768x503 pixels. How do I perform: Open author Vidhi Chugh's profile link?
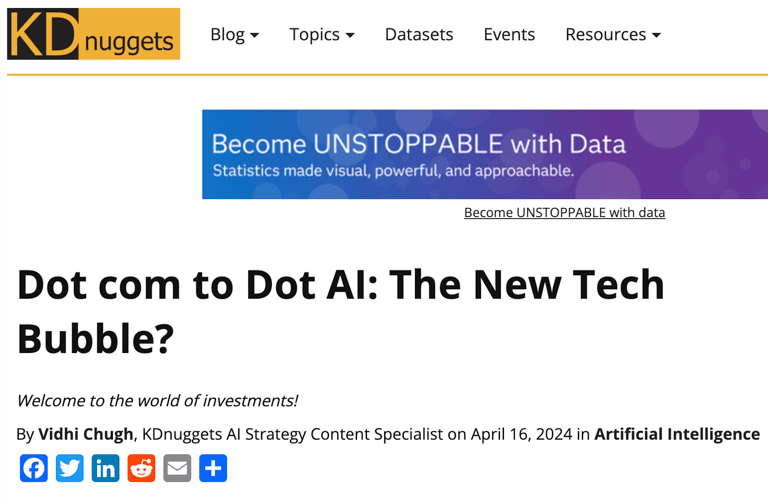86,434
